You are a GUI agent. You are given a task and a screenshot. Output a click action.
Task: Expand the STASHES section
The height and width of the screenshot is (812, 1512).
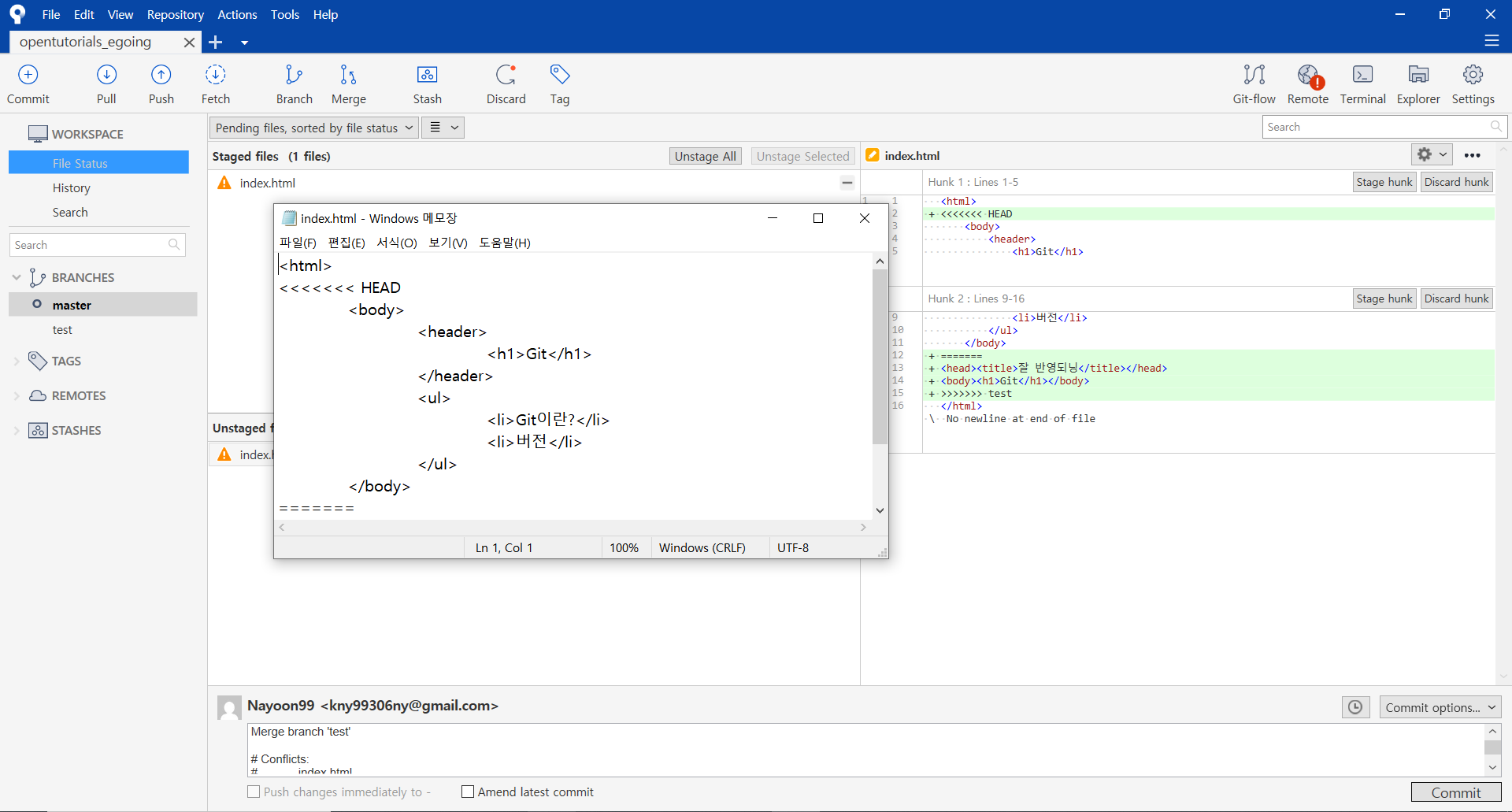tap(17, 430)
